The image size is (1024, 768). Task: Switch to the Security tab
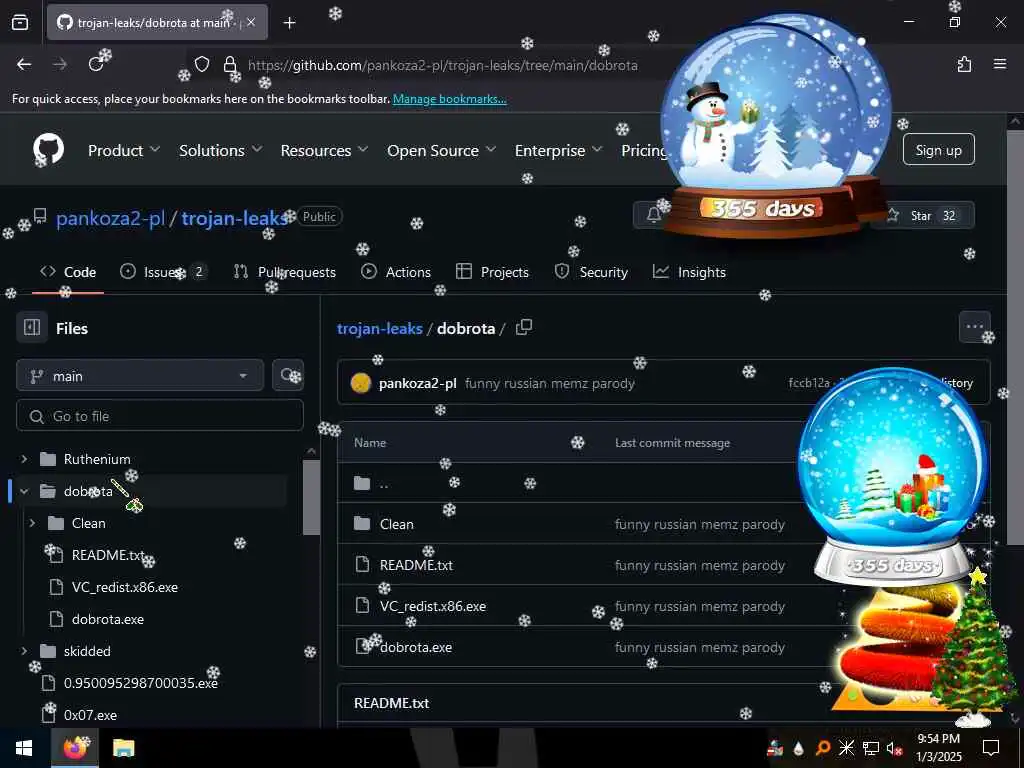591,272
